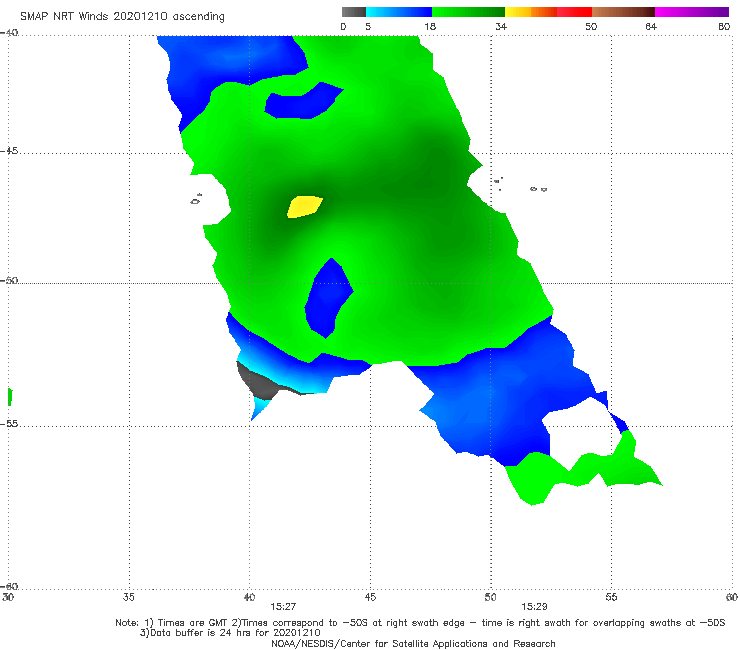
Task: Click the yellow-orange segment after 34 on the color bar
Action: [x=530, y=12]
